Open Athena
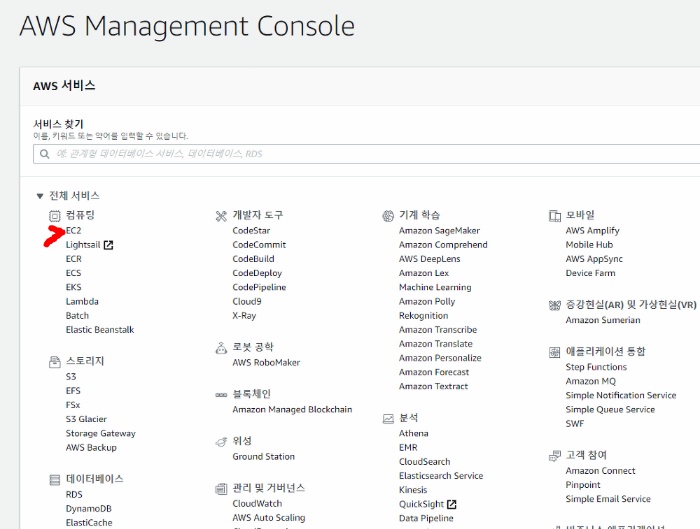The width and height of the screenshot is (700, 529). [x=413, y=433]
